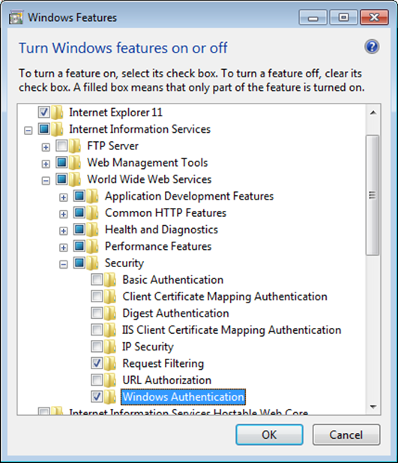Click the Web Management Tools folder icon
The height and width of the screenshot is (463, 398).
pyautogui.click(x=75, y=162)
